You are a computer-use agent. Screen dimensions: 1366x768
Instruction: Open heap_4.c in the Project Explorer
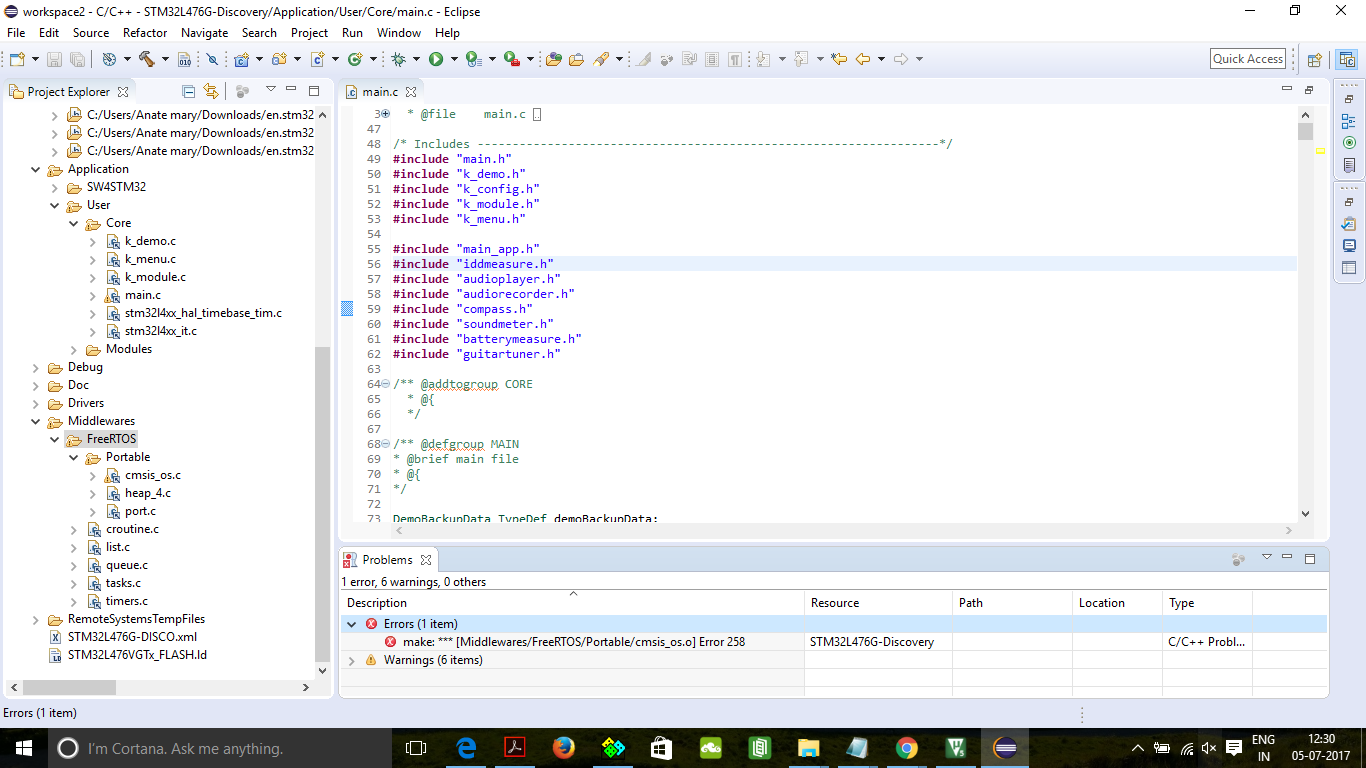click(x=147, y=493)
